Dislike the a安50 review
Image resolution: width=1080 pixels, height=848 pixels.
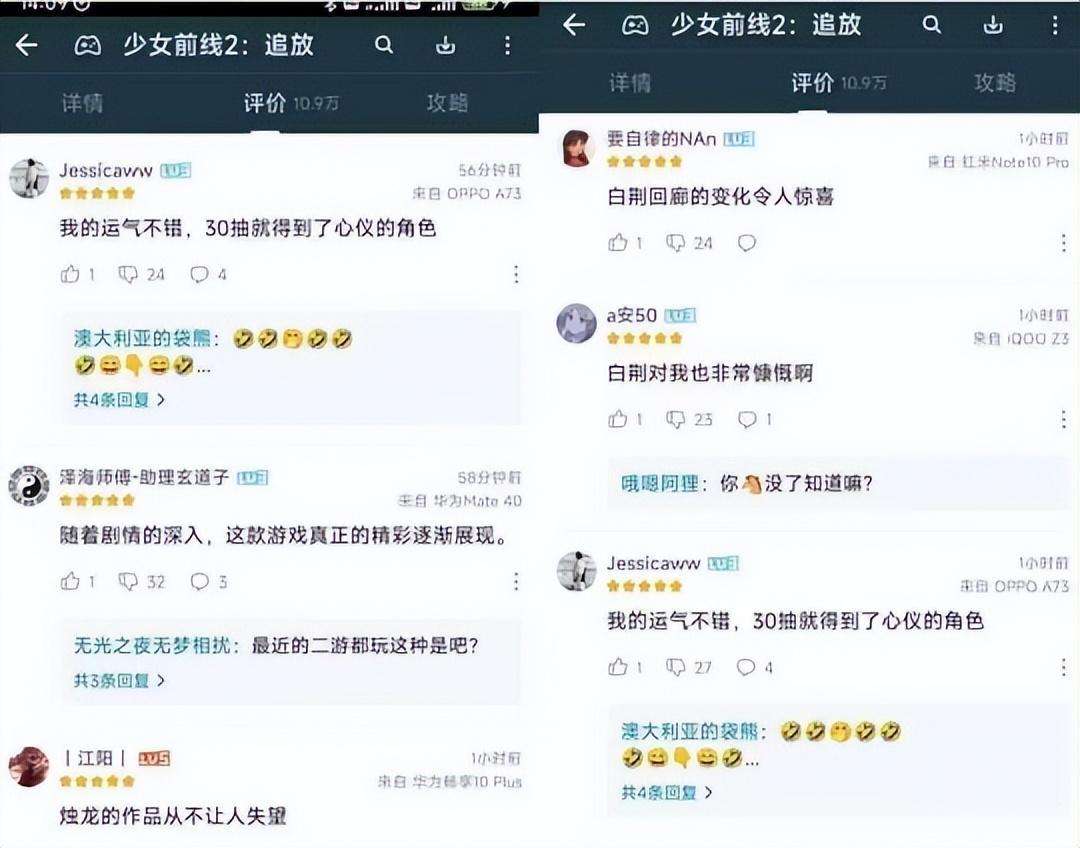675,419
